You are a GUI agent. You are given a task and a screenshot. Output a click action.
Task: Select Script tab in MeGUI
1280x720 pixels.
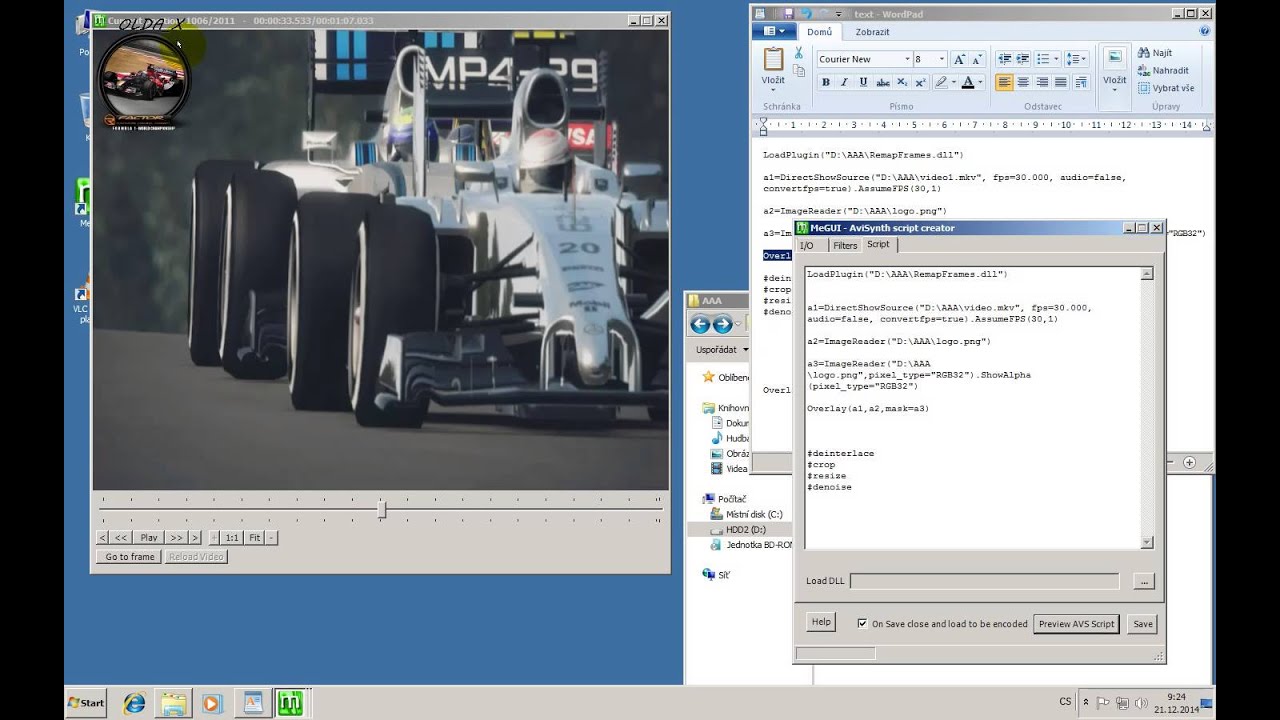(x=878, y=244)
